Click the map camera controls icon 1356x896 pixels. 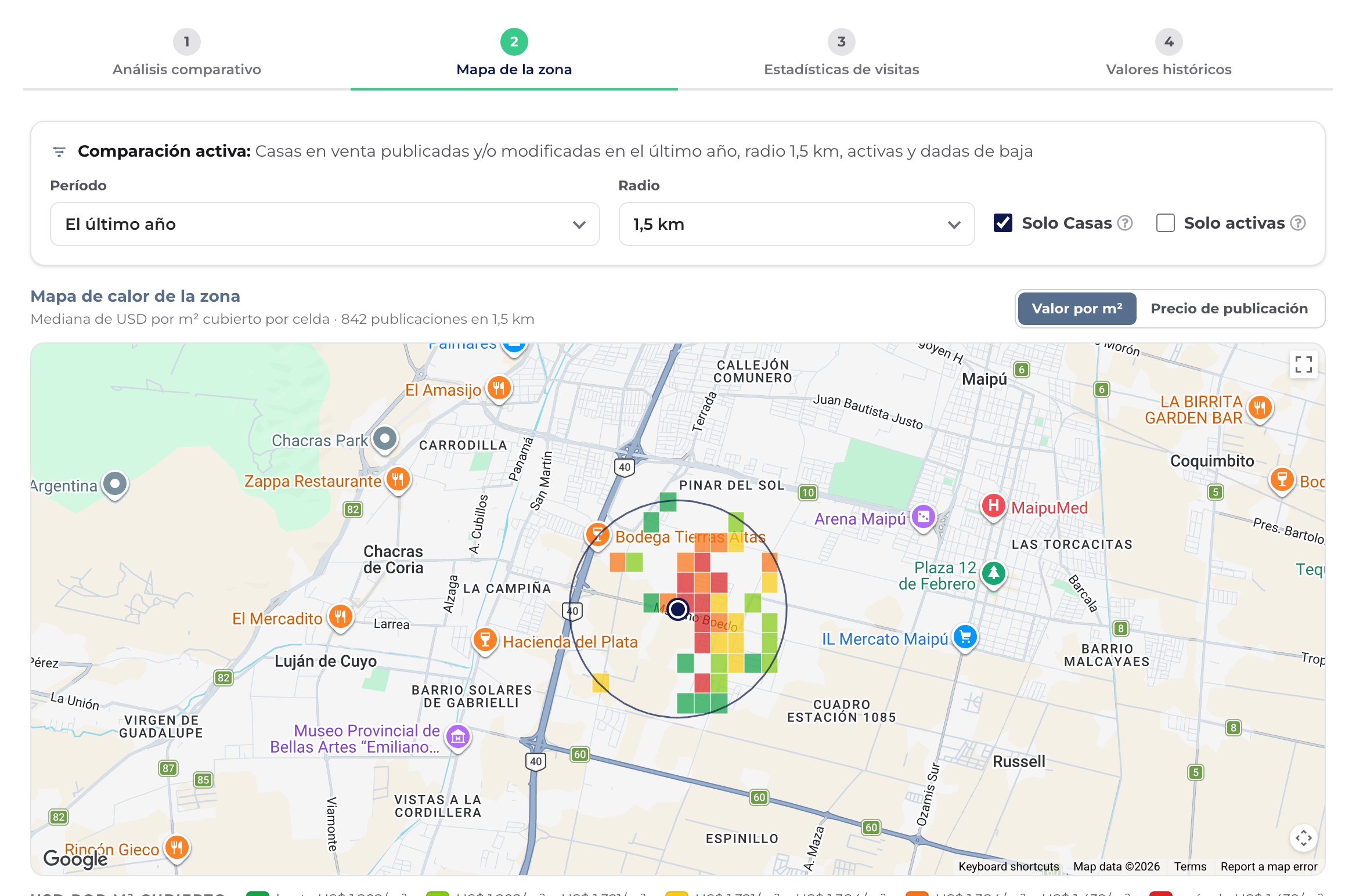click(x=1303, y=838)
